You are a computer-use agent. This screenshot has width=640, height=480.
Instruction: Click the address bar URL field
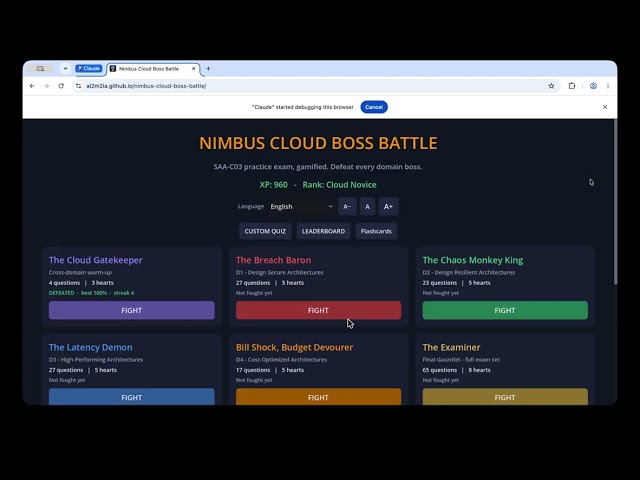pyautogui.click(x=314, y=86)
